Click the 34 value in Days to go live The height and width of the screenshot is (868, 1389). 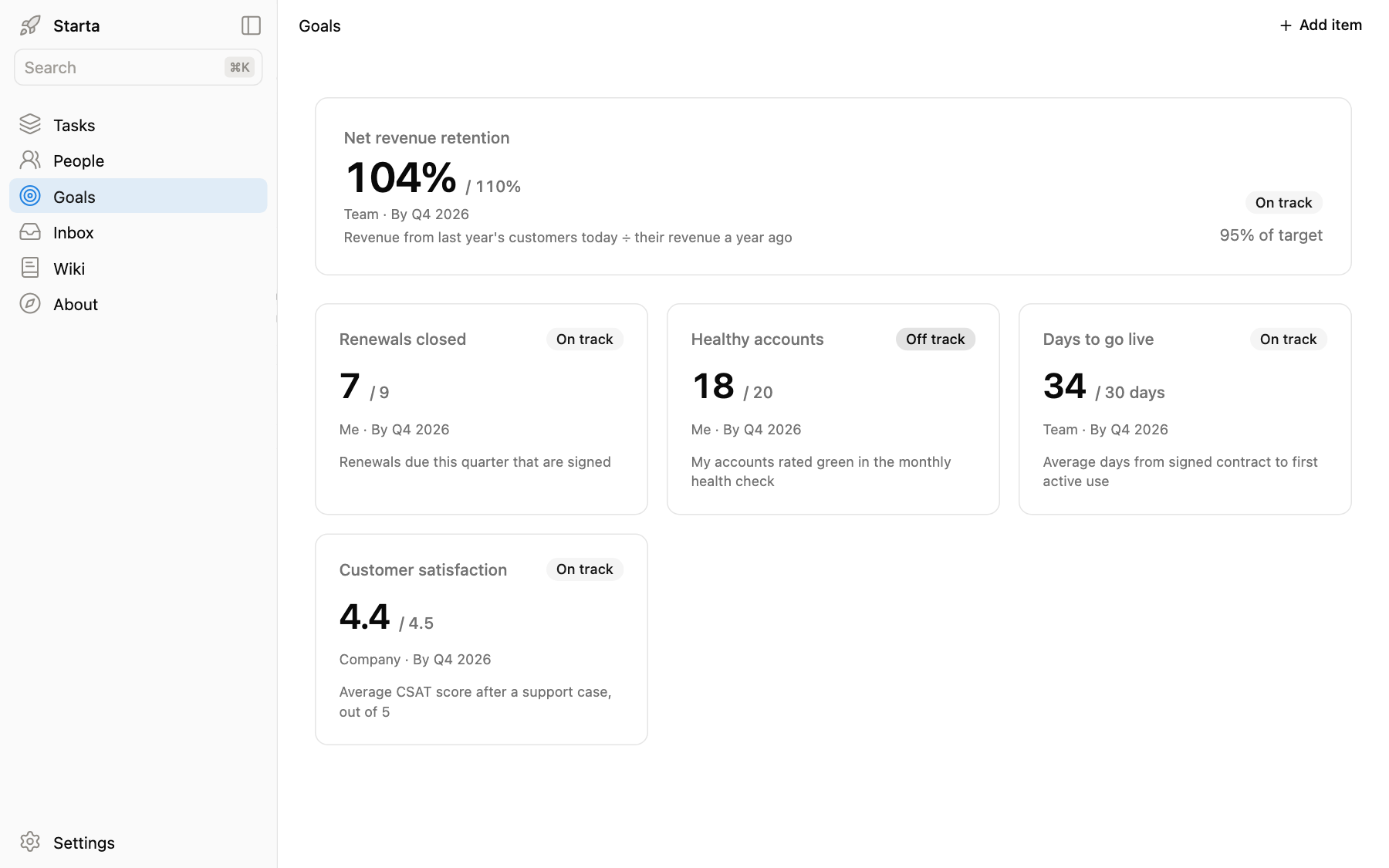1064,386
